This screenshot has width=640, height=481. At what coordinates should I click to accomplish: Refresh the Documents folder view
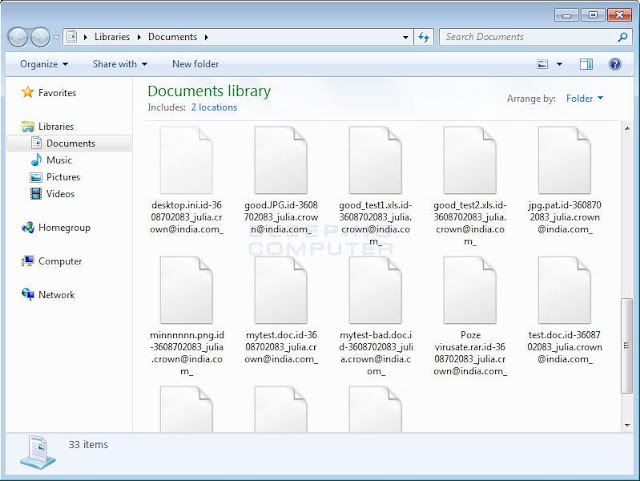tap(423, 37)
